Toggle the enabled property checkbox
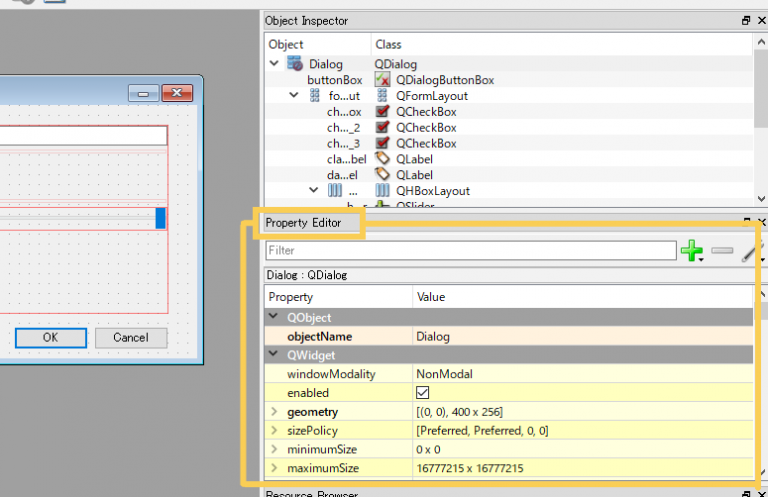This screenshot has width=768, height=497. coord(423,393)
